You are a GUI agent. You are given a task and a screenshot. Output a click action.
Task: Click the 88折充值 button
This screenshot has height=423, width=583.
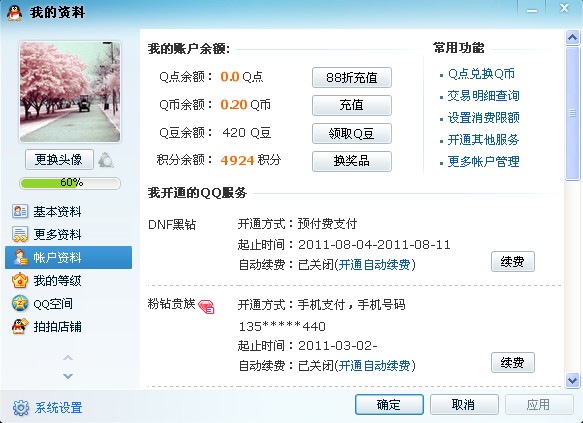point(352,77)
